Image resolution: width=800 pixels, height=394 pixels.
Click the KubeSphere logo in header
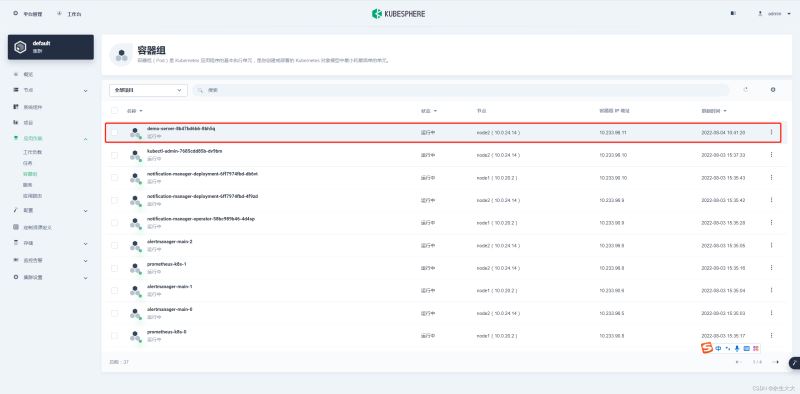click(398, 14)
